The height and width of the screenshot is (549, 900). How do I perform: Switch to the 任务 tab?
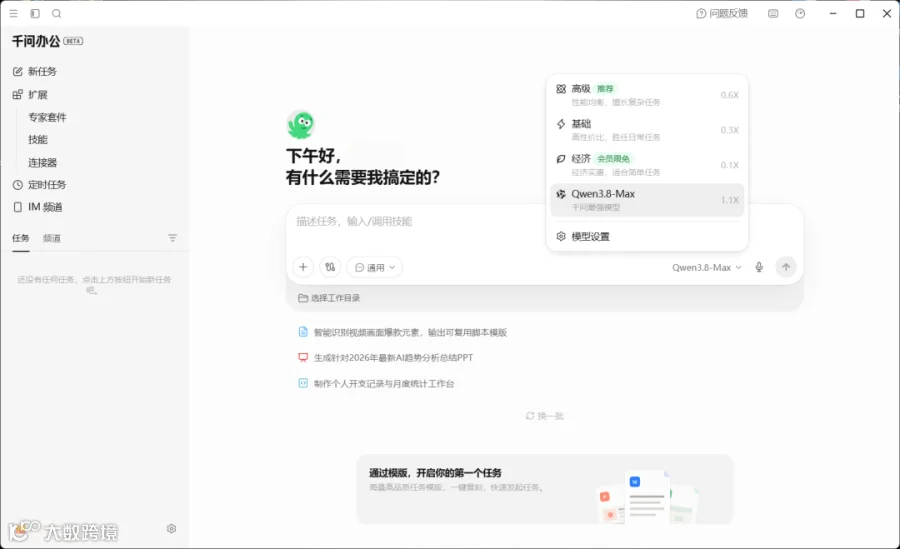21,238
